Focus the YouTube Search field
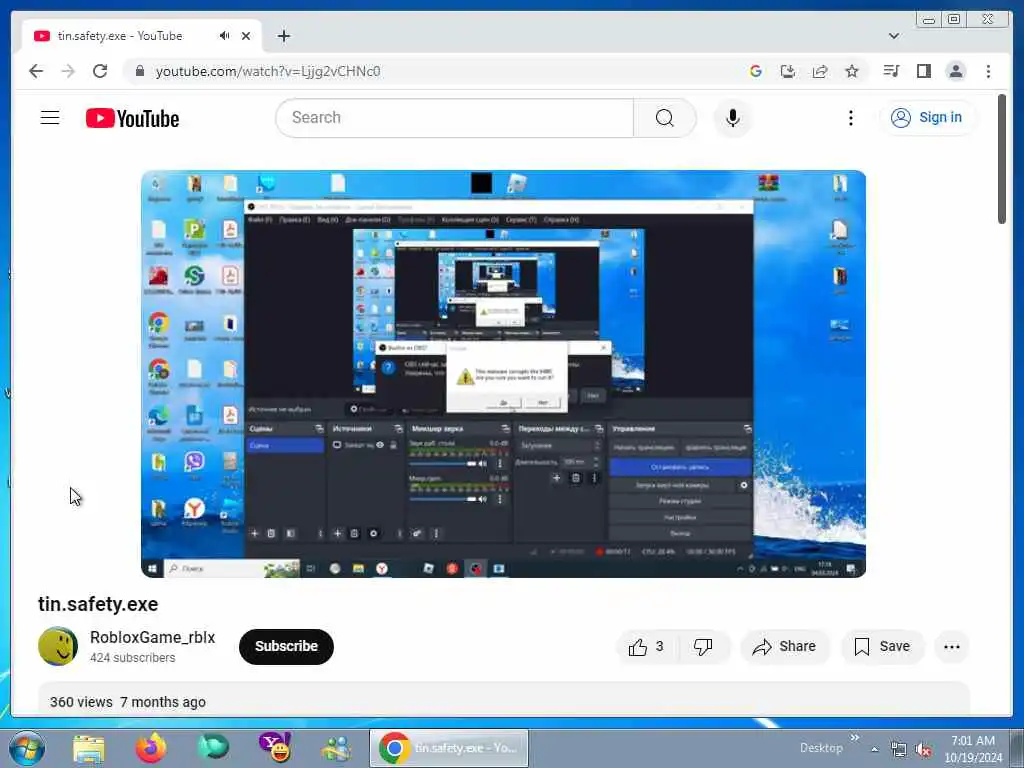The image size is (1024, 768). tap(455, 118)
